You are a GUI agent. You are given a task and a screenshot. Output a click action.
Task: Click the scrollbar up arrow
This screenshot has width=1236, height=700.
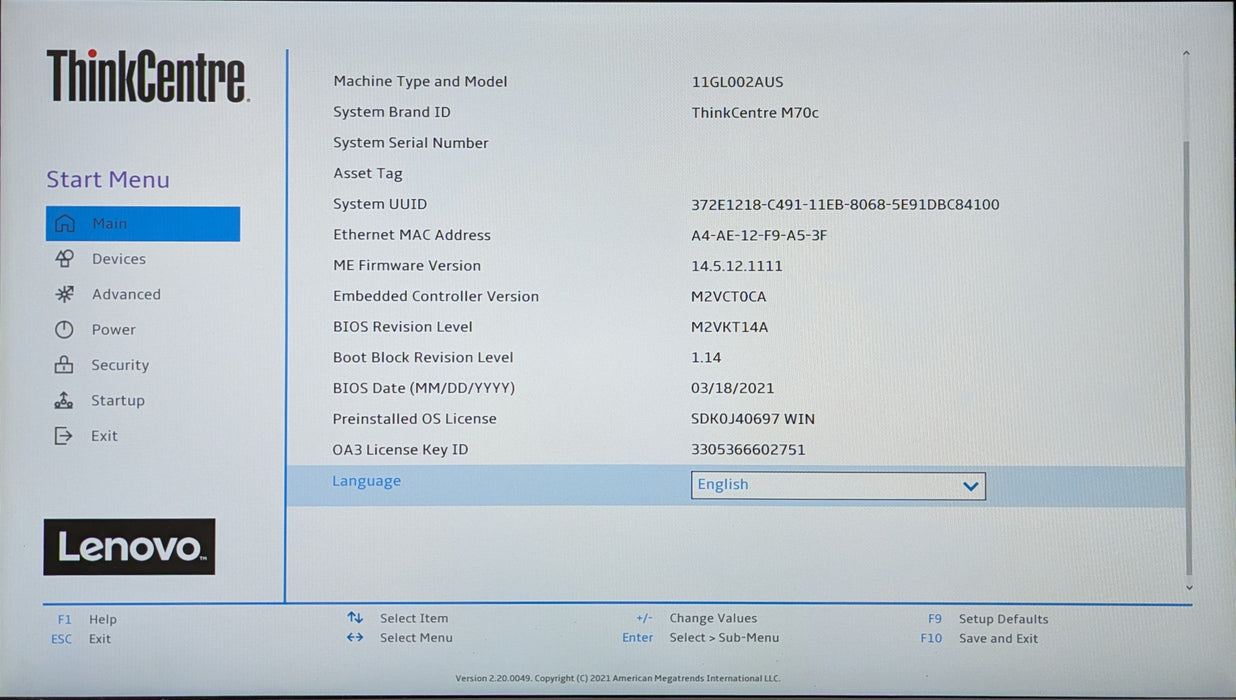tap(1186, 53)
